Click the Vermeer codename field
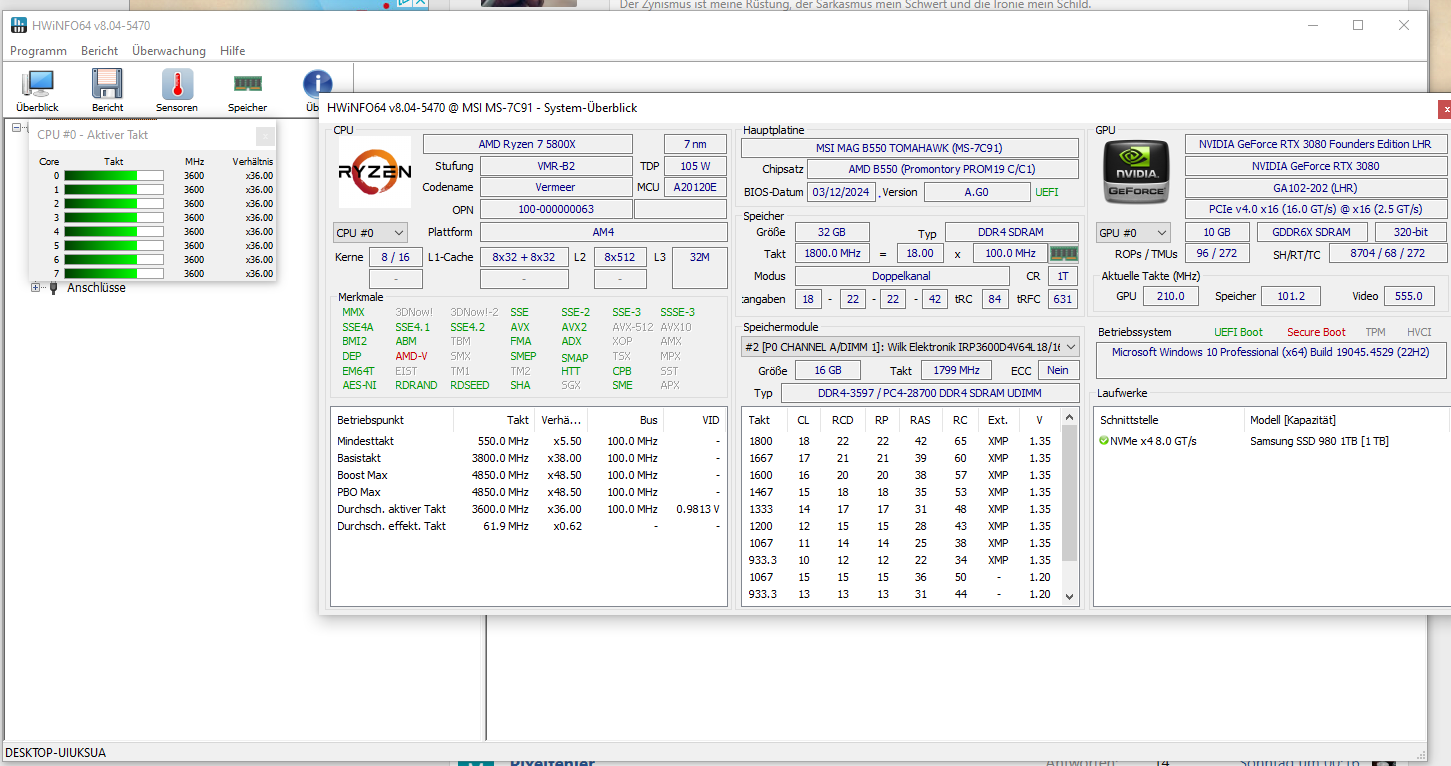The height and width of the screenshot is (766, 1451). coord(555,187)
